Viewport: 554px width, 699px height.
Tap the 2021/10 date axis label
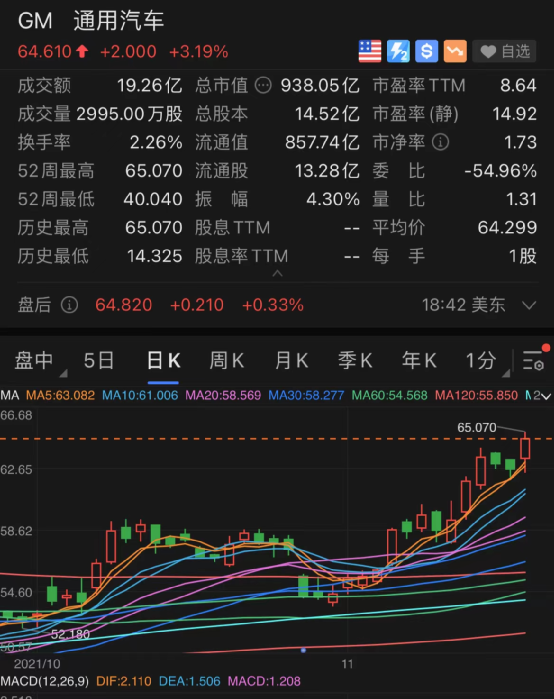click(x=37, y=664)
